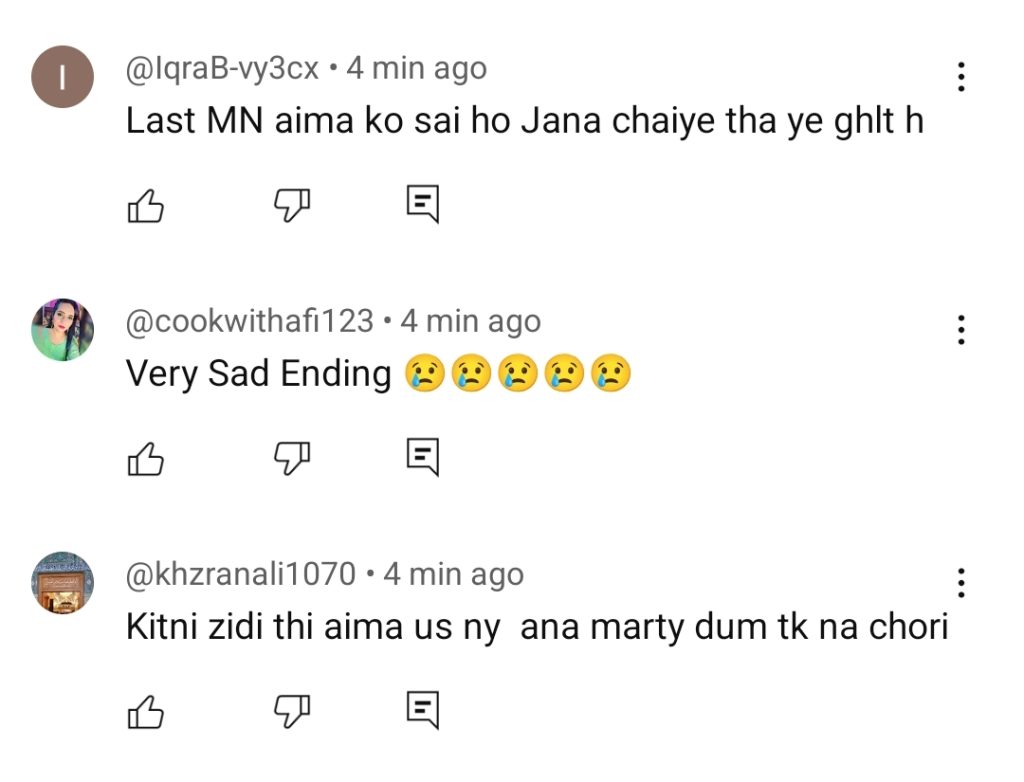Dislike the comment by @IqraB-vy3cx
Screen dimensions: 1024x782
tap(291, 206)
